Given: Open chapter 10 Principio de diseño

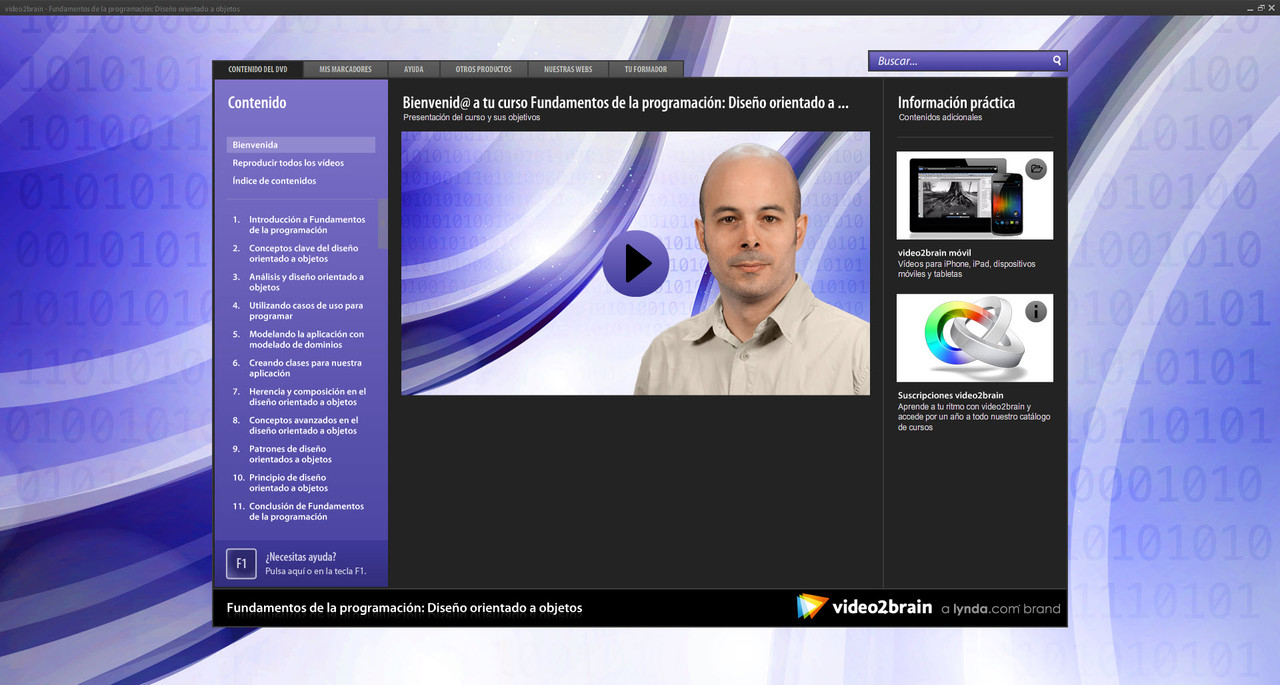Looking at the screenshot, I should [281, 483].
